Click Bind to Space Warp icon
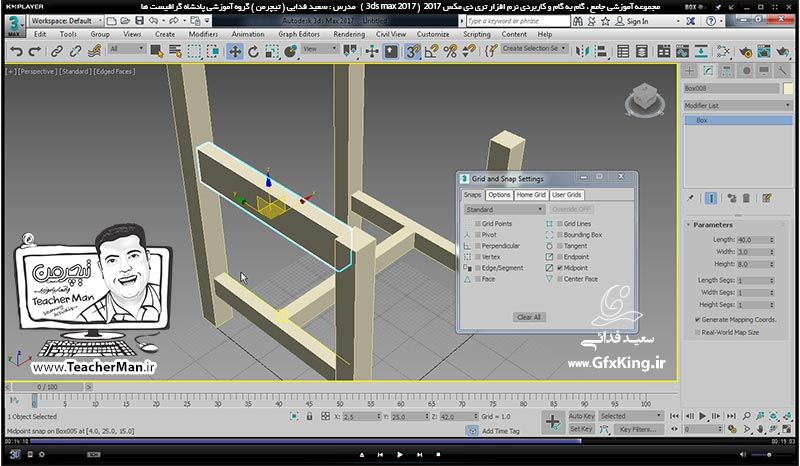The width and height of the screenshot is (800, 466). [94, 51]
